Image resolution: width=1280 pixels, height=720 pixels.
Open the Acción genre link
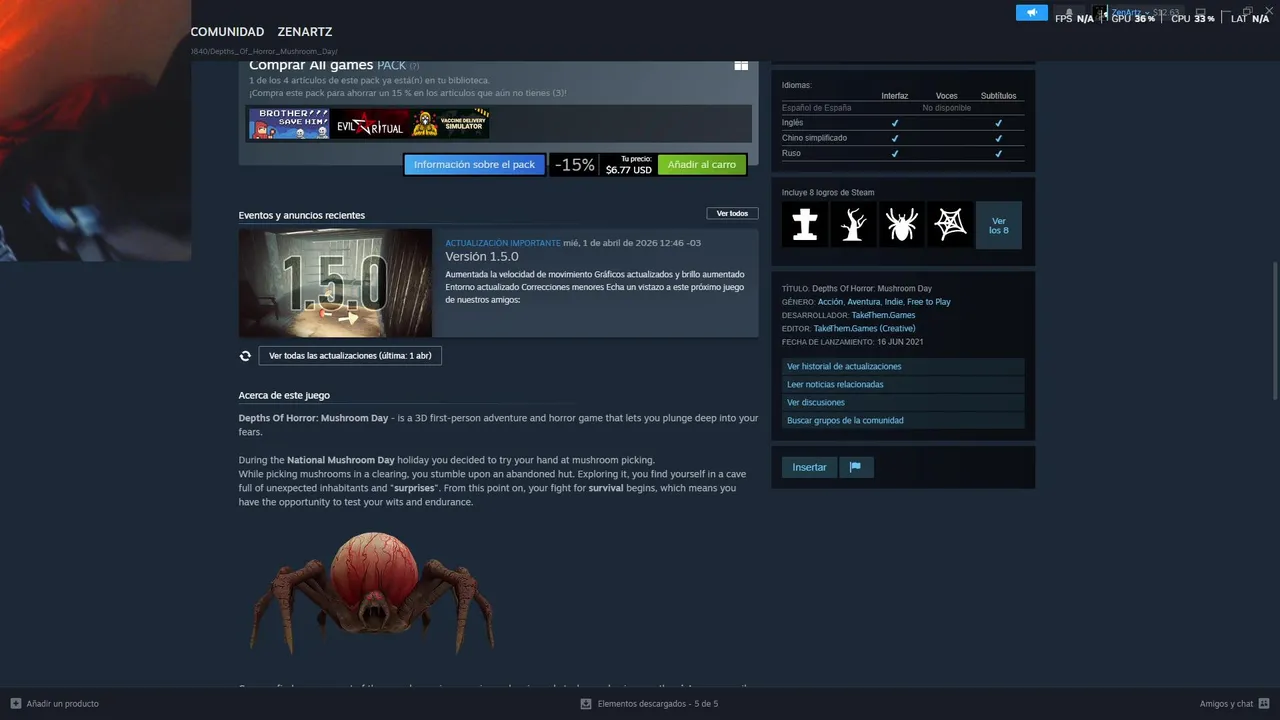coord(830,302)
